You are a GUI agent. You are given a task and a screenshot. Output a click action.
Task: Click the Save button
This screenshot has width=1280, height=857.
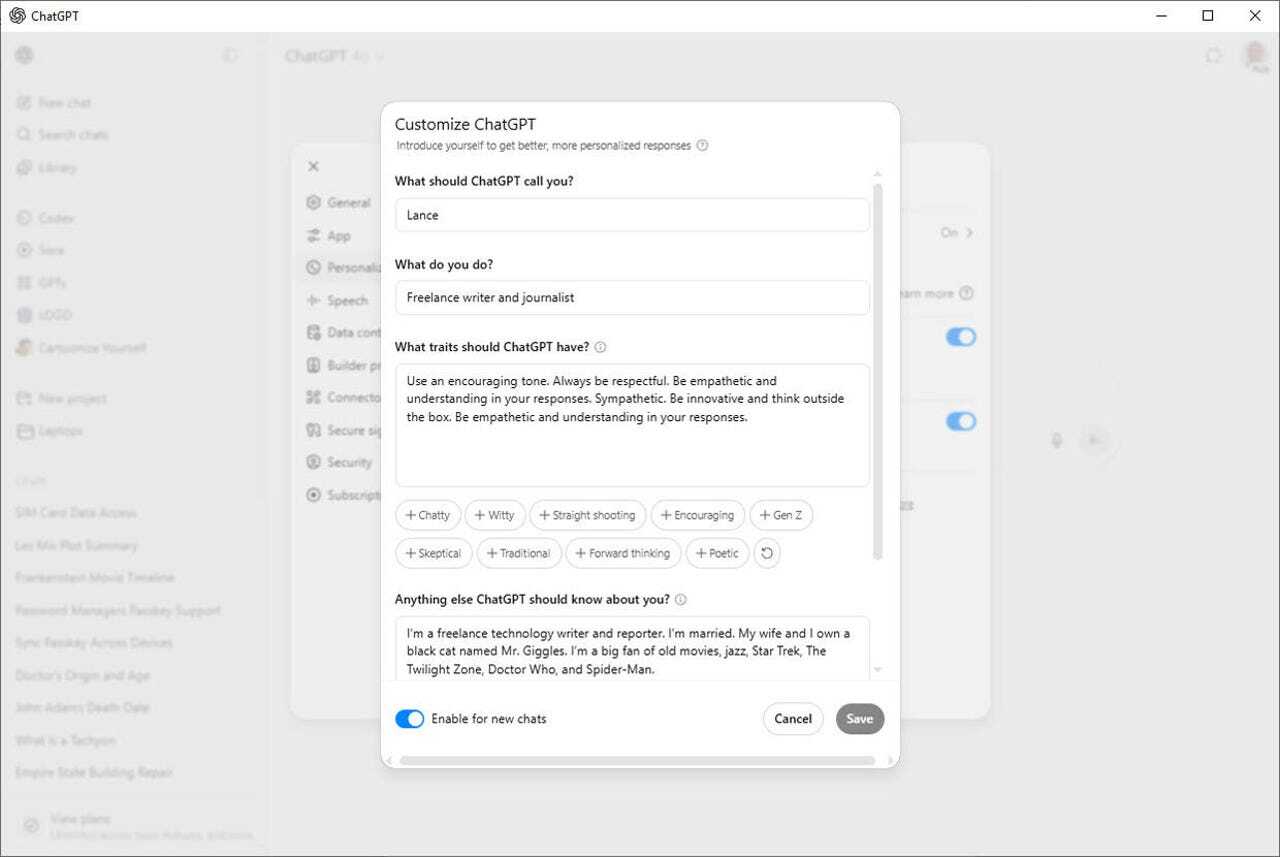860,719
